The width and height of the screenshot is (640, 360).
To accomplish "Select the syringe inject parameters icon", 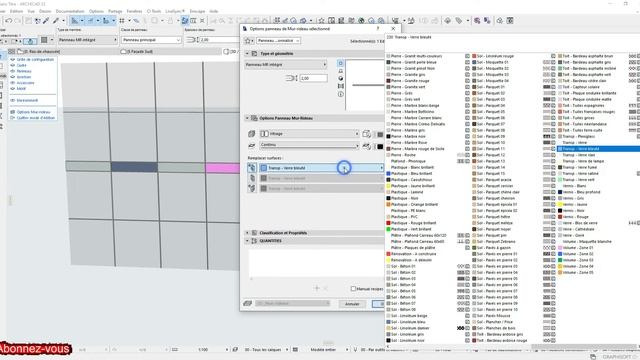I will [x=56, y=20].
